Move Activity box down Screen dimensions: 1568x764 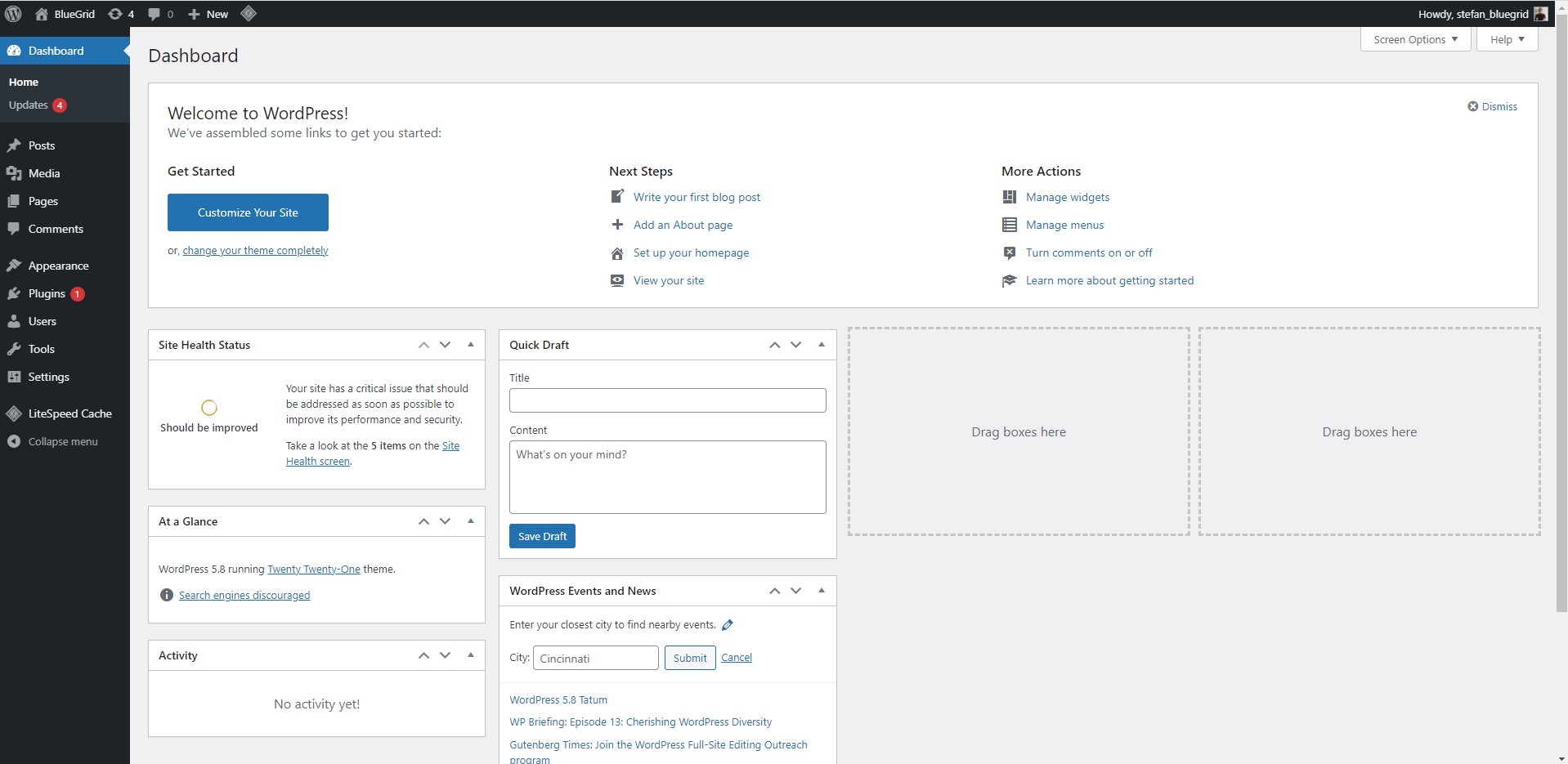pyautogui.click(x=446, y=655)
